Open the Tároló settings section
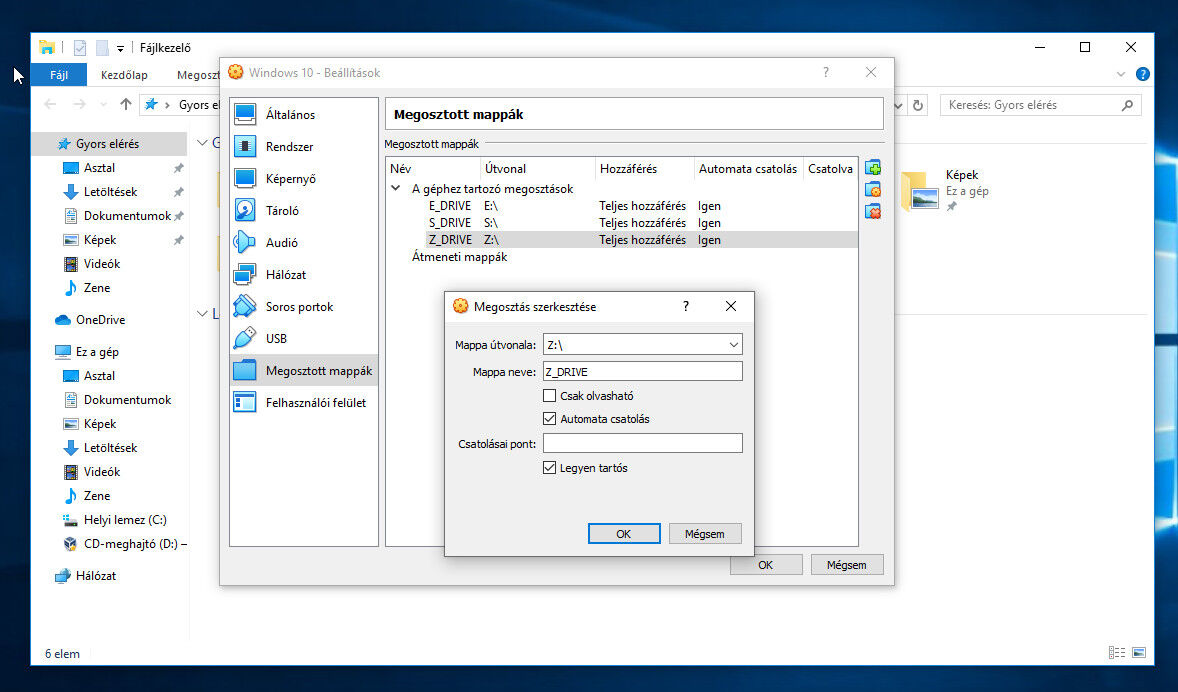 coord(304,210)
